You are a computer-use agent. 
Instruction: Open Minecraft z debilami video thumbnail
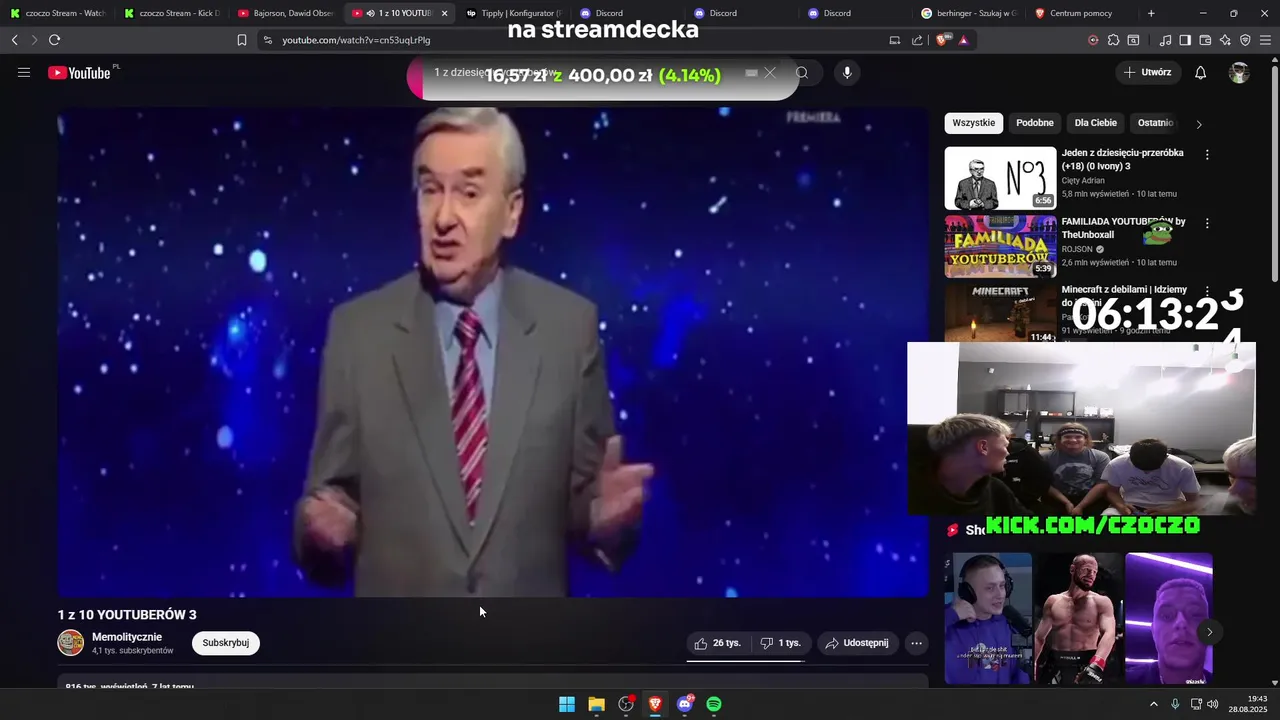coord(1000,313)
